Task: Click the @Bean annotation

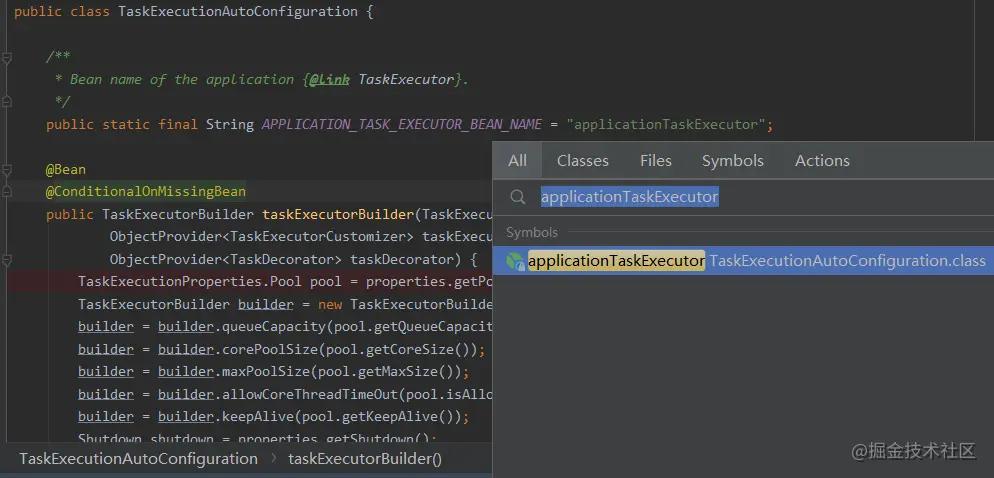Action: tap(65, 169)
